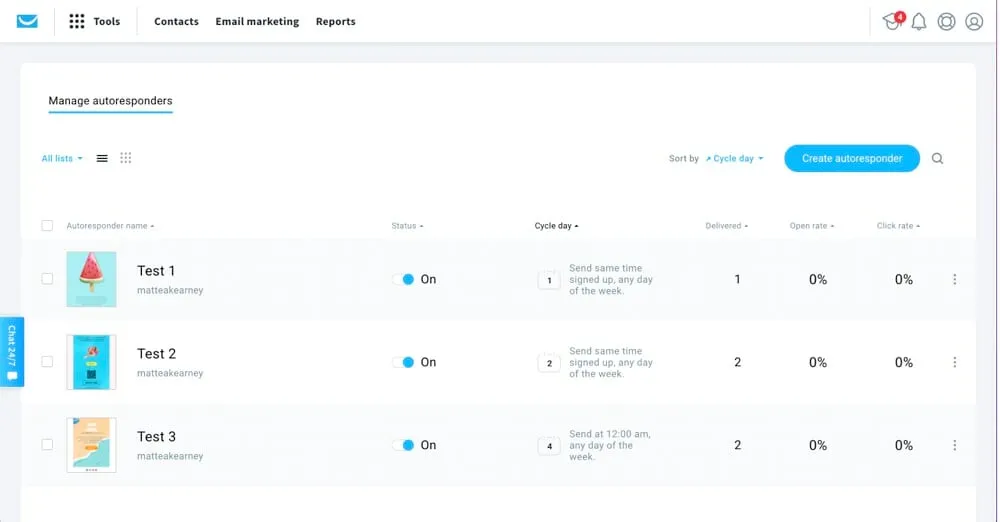Open the help lifebuoy icon
This screenshot has height=522, width=1000.
(946, 21)
